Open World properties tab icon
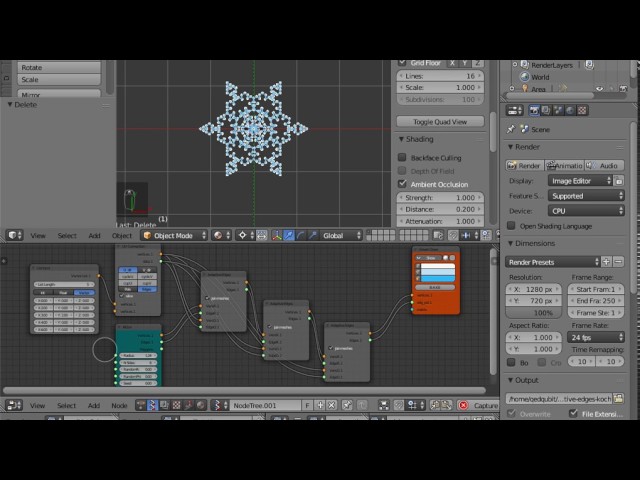 [x=570, y=110]
